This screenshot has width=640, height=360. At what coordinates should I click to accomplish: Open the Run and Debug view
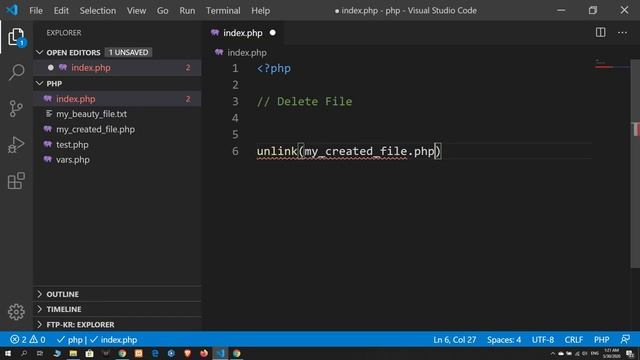pyautogui.click(x=16, y=144)
